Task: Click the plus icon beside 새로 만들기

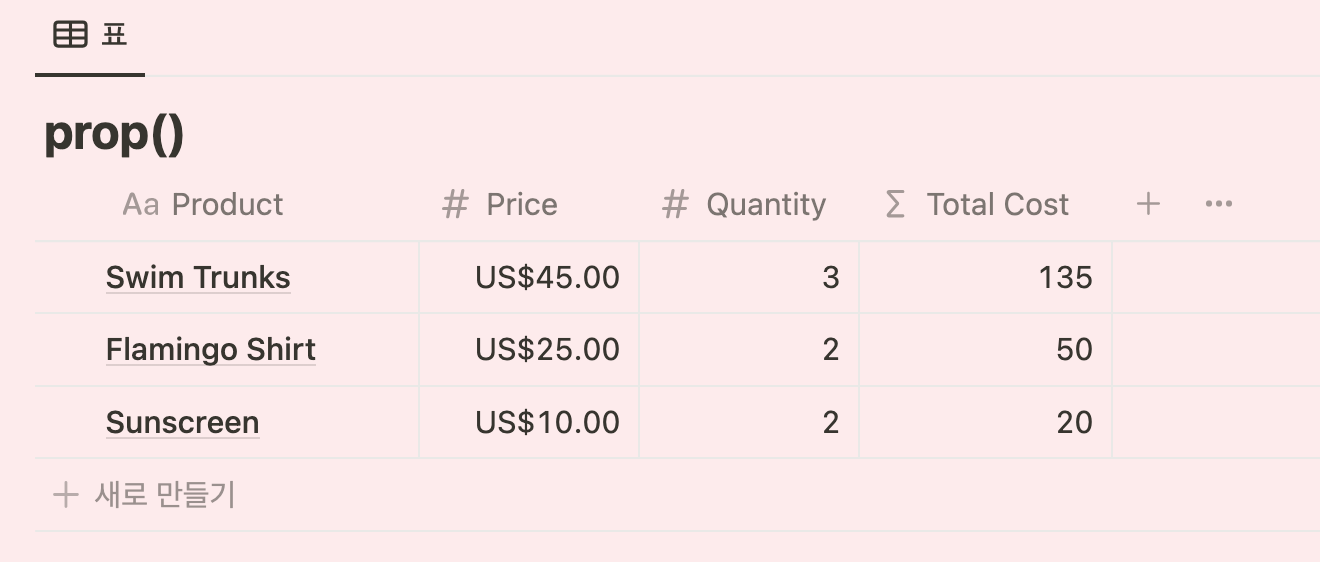Action: [x=65, y=494]
